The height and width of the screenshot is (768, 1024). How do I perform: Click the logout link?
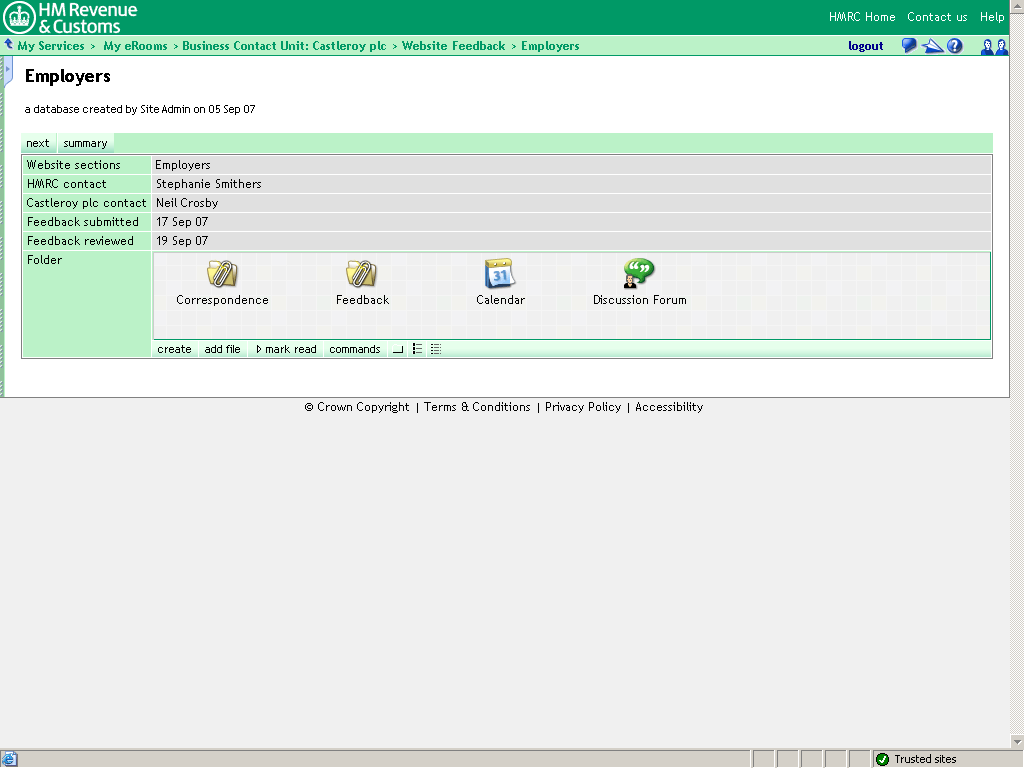click(865, 46)
